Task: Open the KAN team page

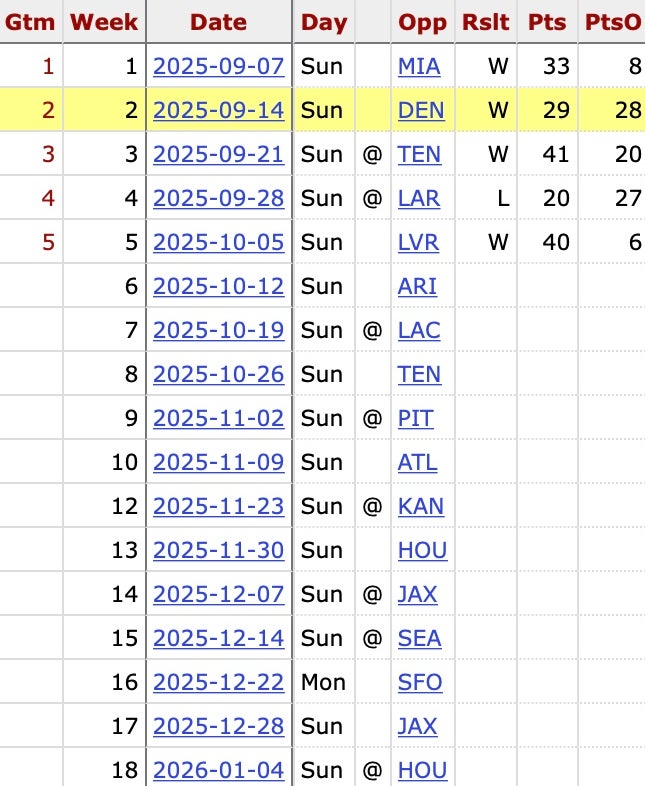Action: coord(420,506)
